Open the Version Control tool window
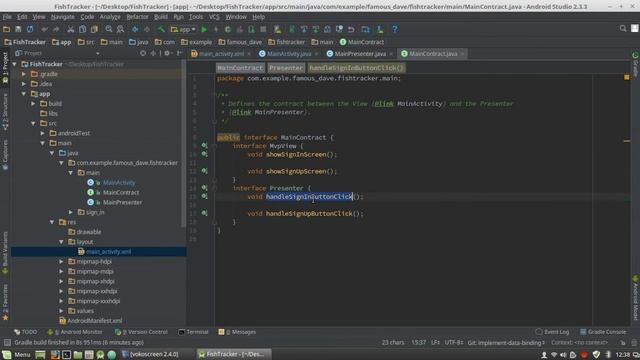Image resolution: width=640 pixels, height=360 pixels. point(142,332)
